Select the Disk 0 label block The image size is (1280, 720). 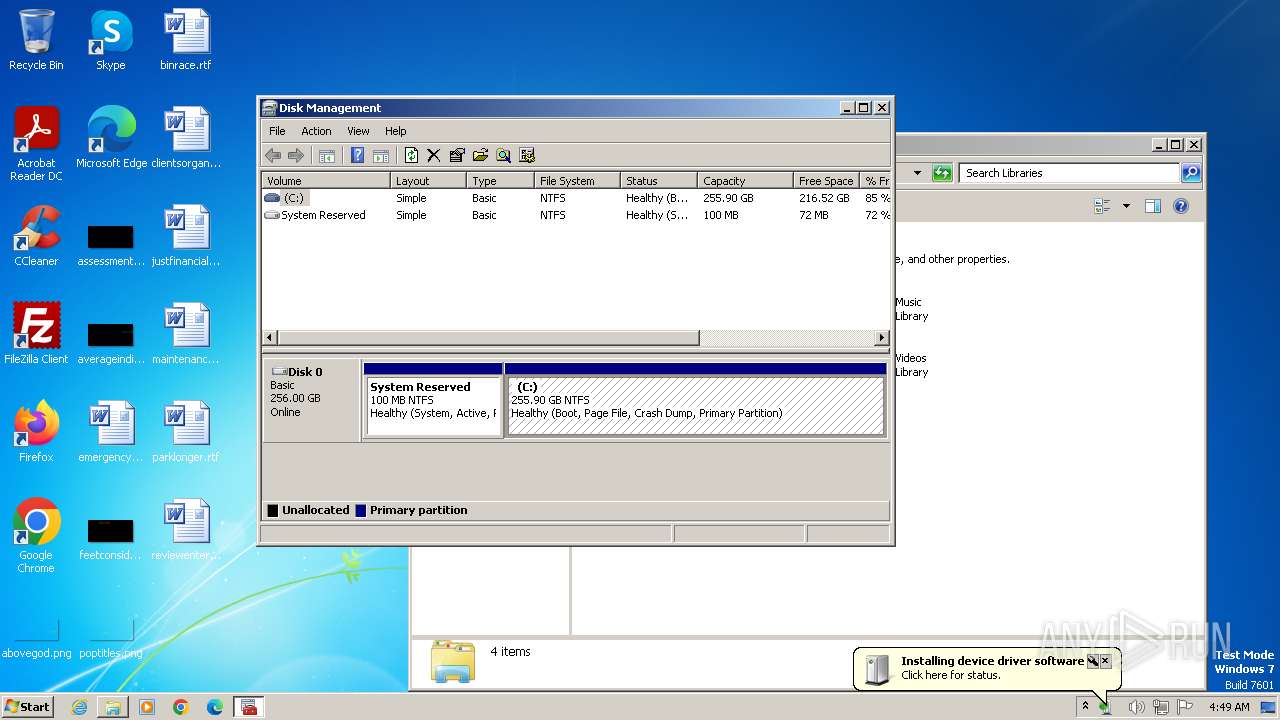[311, 400]
